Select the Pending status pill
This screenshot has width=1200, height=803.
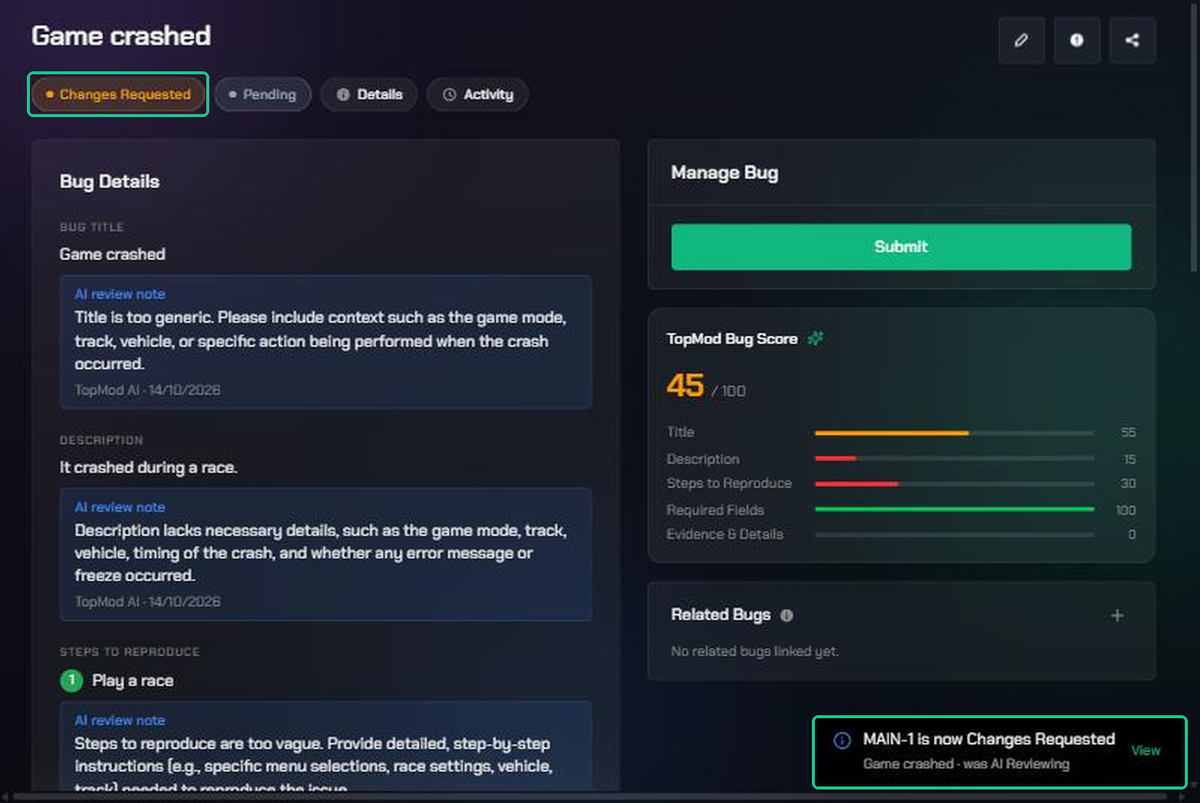[263, 94]
